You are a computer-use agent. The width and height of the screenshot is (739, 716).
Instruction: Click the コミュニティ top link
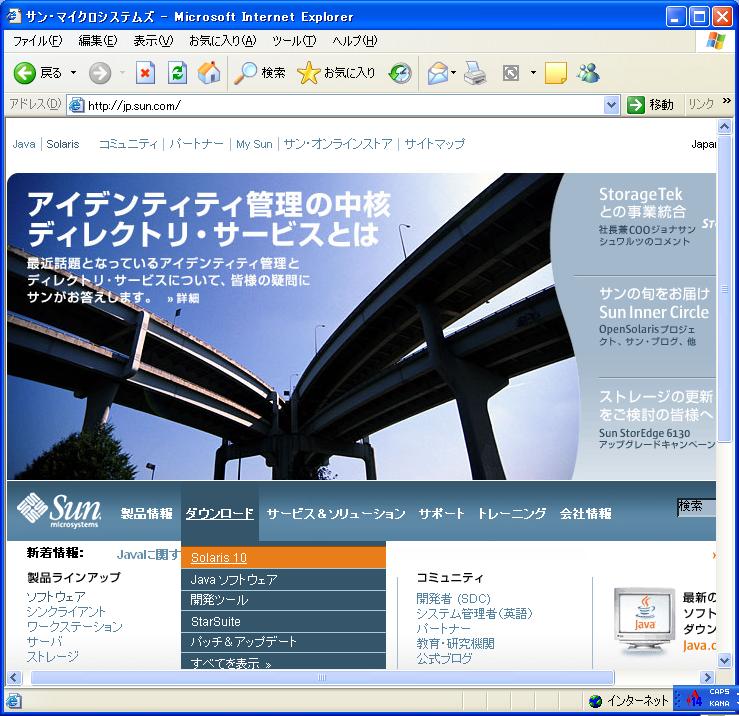128,144
